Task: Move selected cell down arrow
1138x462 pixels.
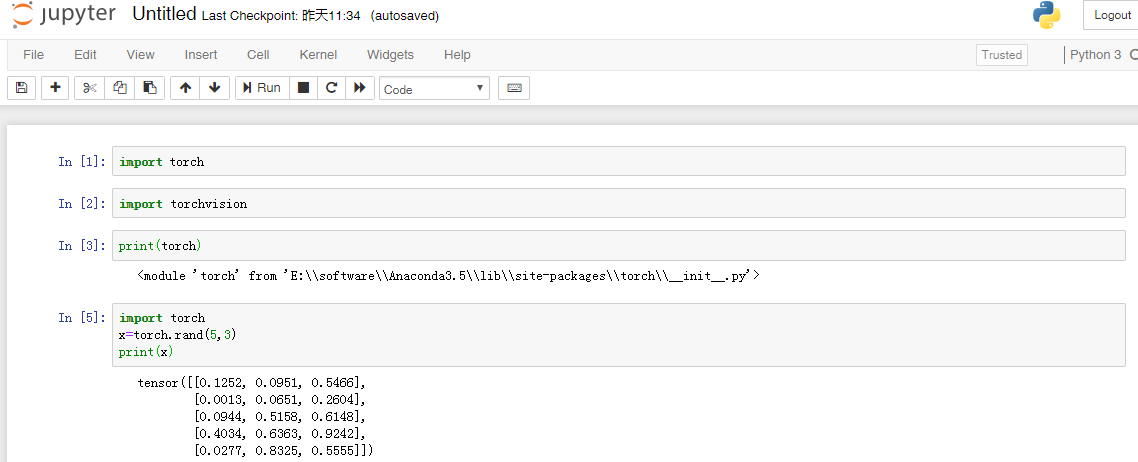Action: click(214, 88)
